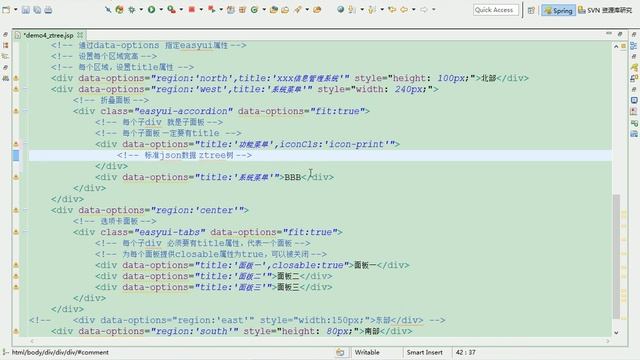Screen dimensions: 640x360
Task: Open the Search dropdown arrow
Action: pos(307,10)
